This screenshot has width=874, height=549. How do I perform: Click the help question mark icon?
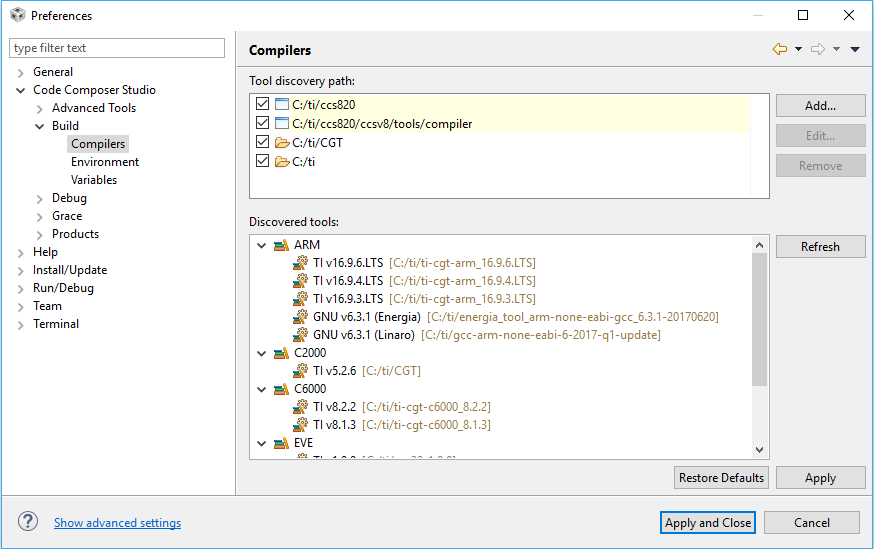tap(28, 522)
